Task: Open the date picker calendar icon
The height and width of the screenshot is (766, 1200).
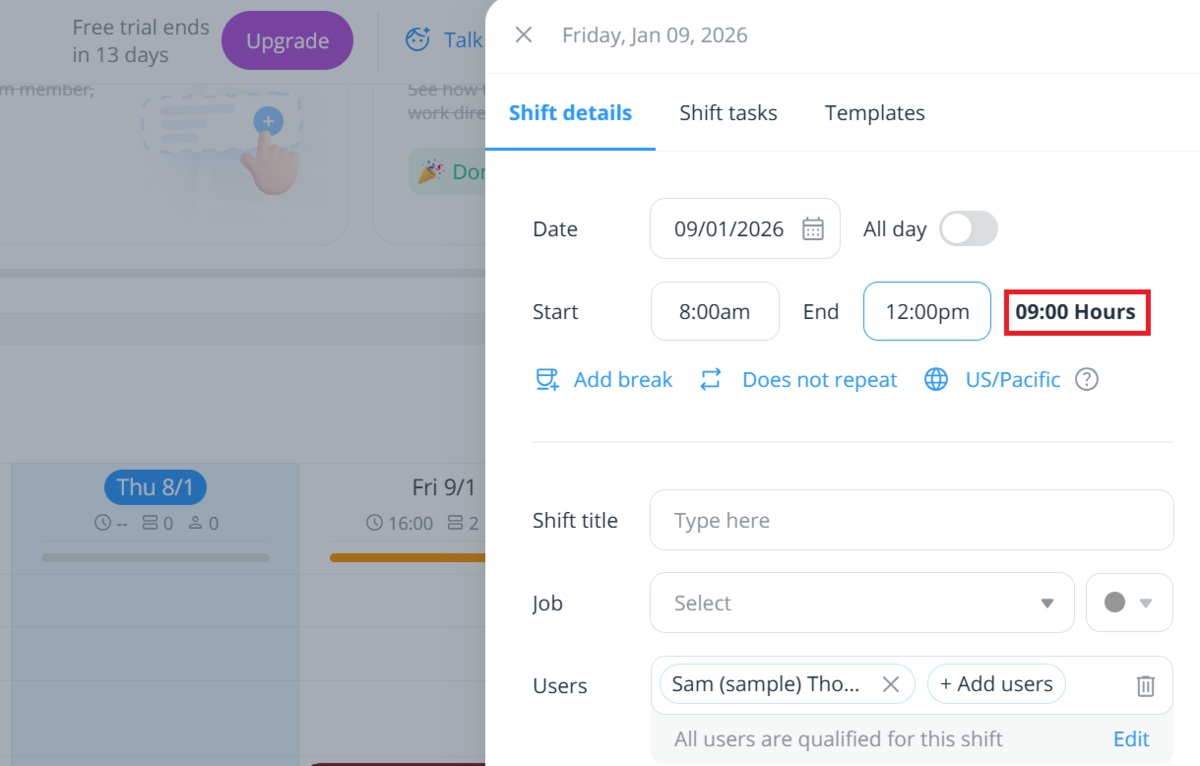Action: (815, 228)
